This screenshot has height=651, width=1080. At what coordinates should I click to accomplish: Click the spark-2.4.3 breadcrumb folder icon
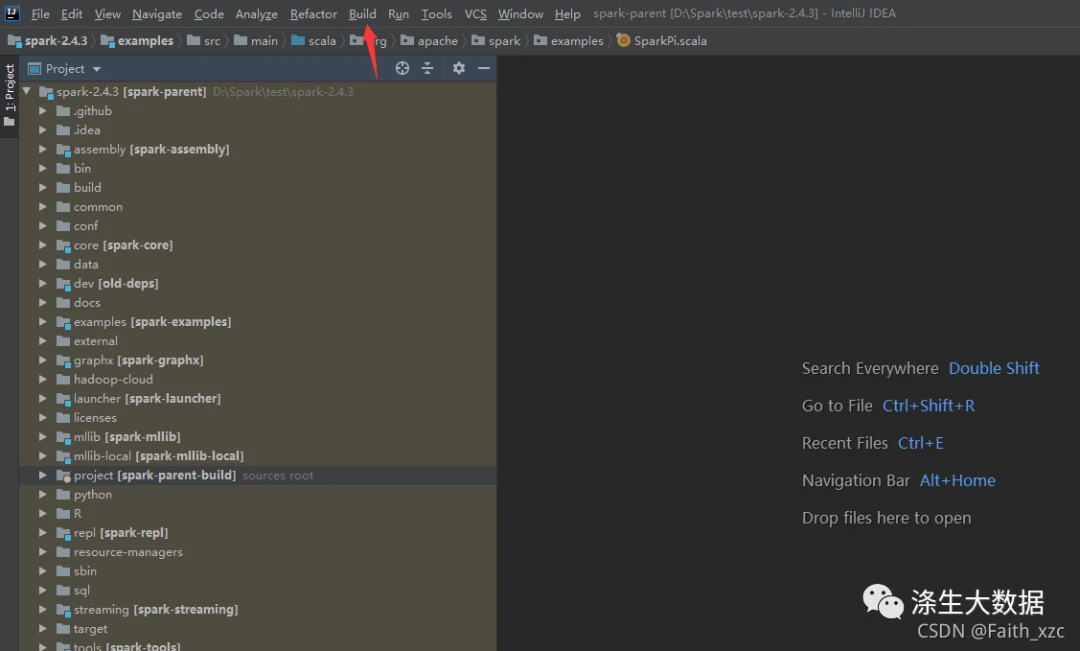[x=14, y=41]
